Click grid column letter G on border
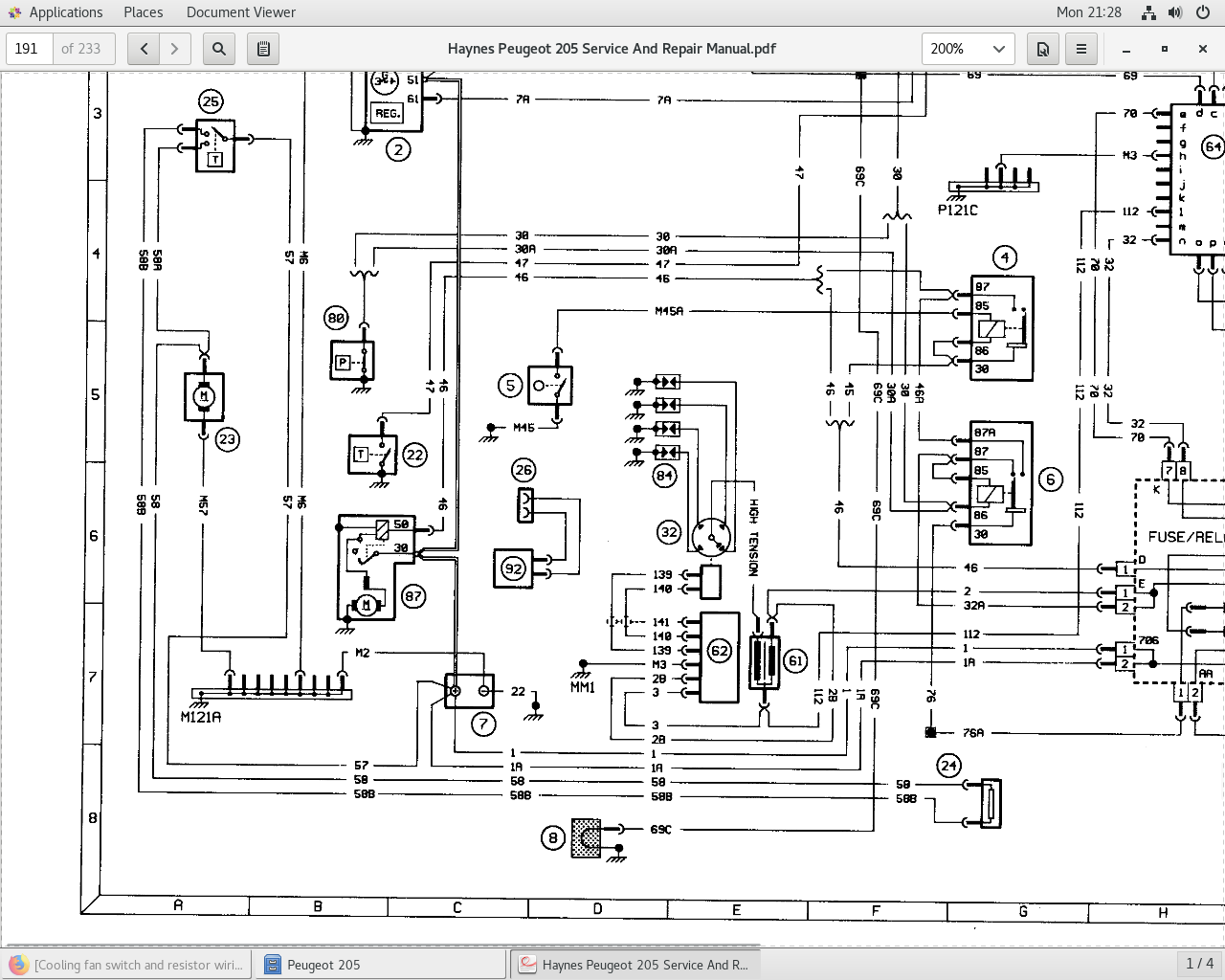Image resolution: width=1225 pixels, height=980 pixels. pos(1023,911)
